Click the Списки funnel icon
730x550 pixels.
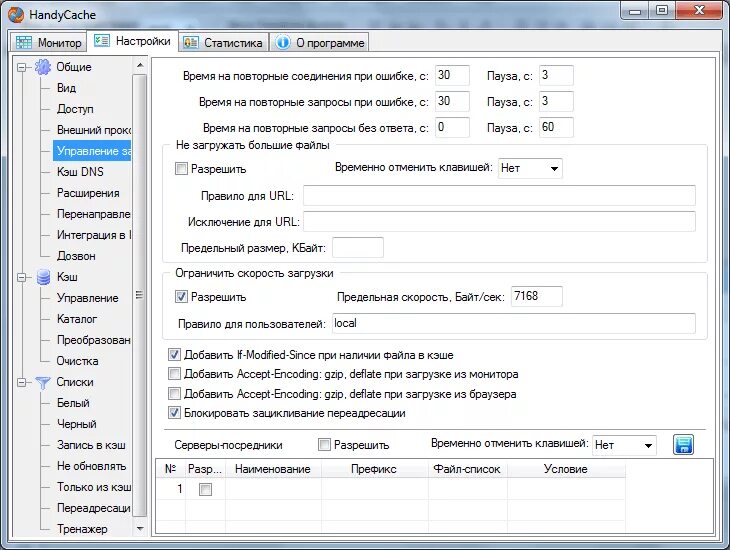pyautogui.click(x=43, y=382)
